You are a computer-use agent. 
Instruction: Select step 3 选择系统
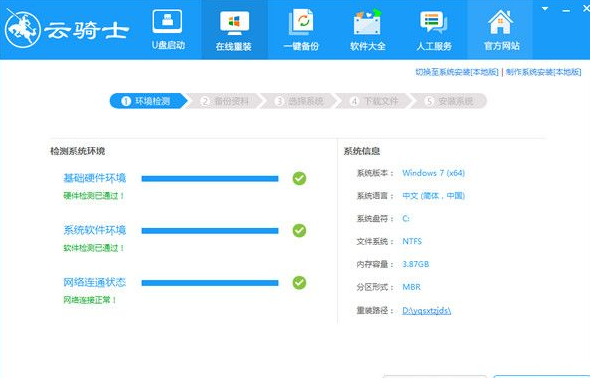(x=300, y=101)
